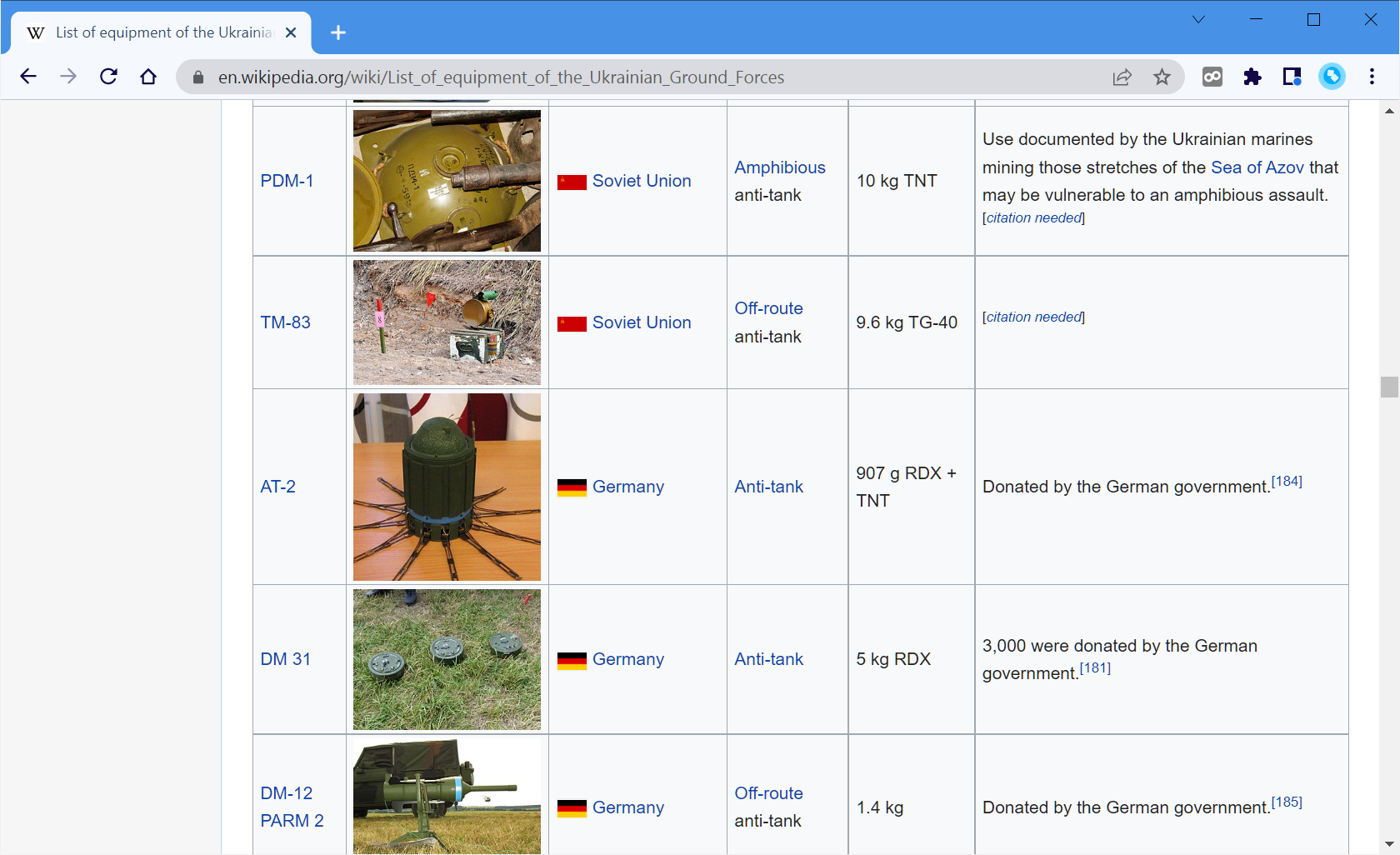Click the scroll down arrow on scrollbar
Viewport: 1400px width, 855px height.
click(1389, 844)
